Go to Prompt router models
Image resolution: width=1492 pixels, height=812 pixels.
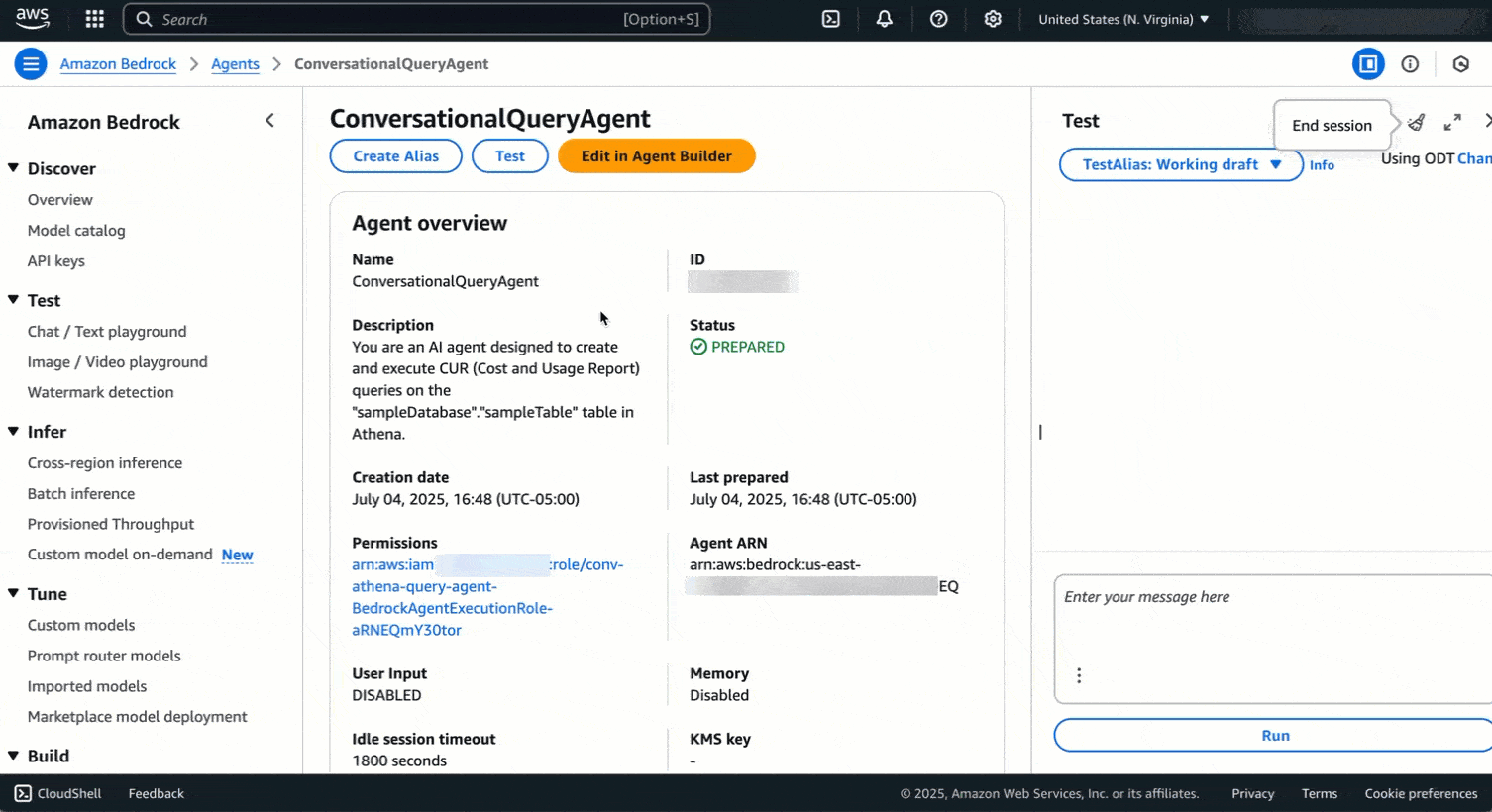[x=104, y=657]
